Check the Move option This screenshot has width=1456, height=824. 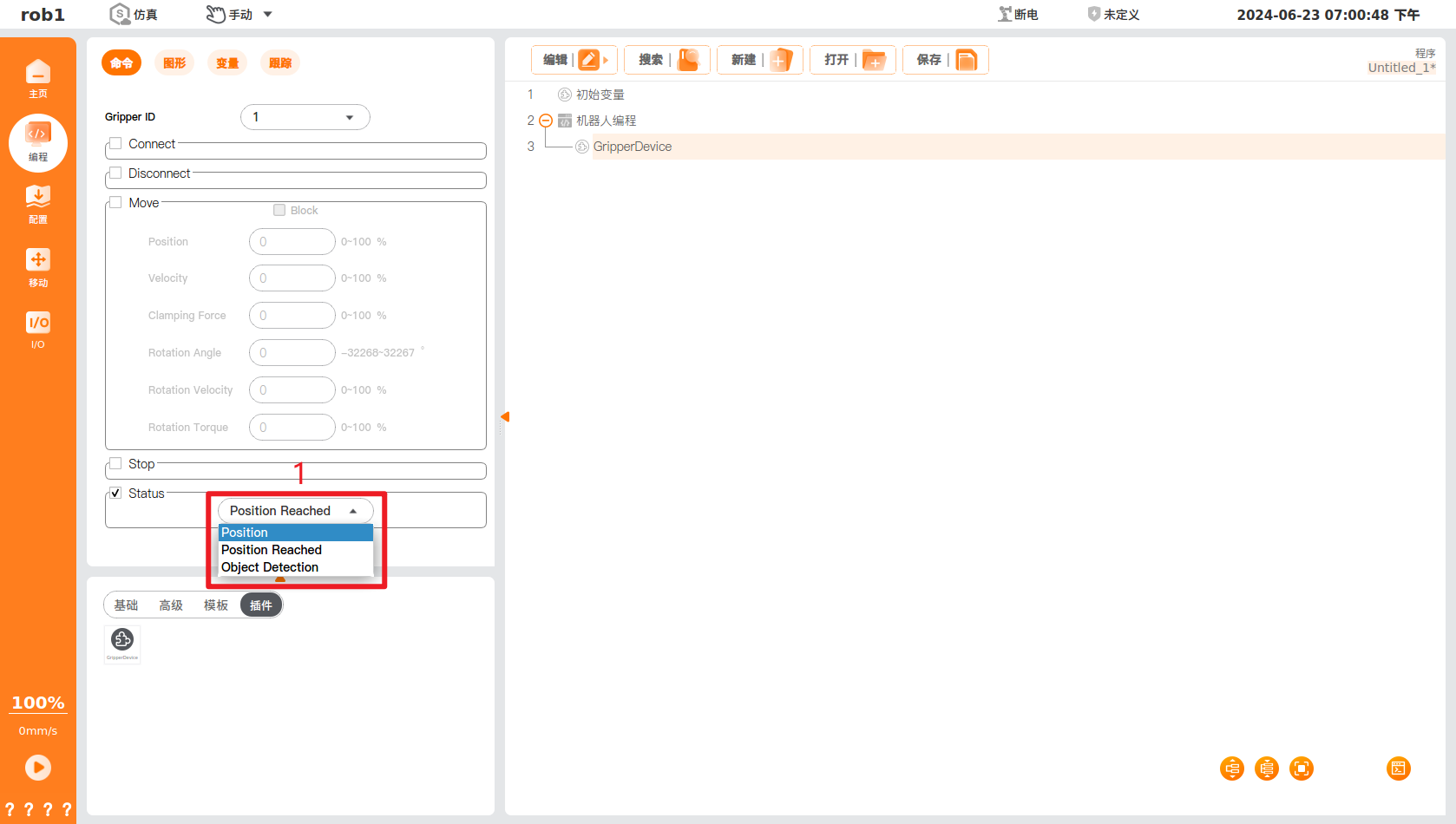tap(115, 202)
